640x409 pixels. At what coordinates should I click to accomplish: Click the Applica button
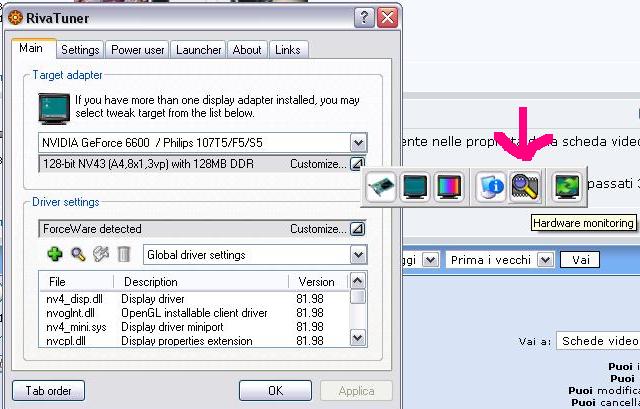click(x=356, y=391)
